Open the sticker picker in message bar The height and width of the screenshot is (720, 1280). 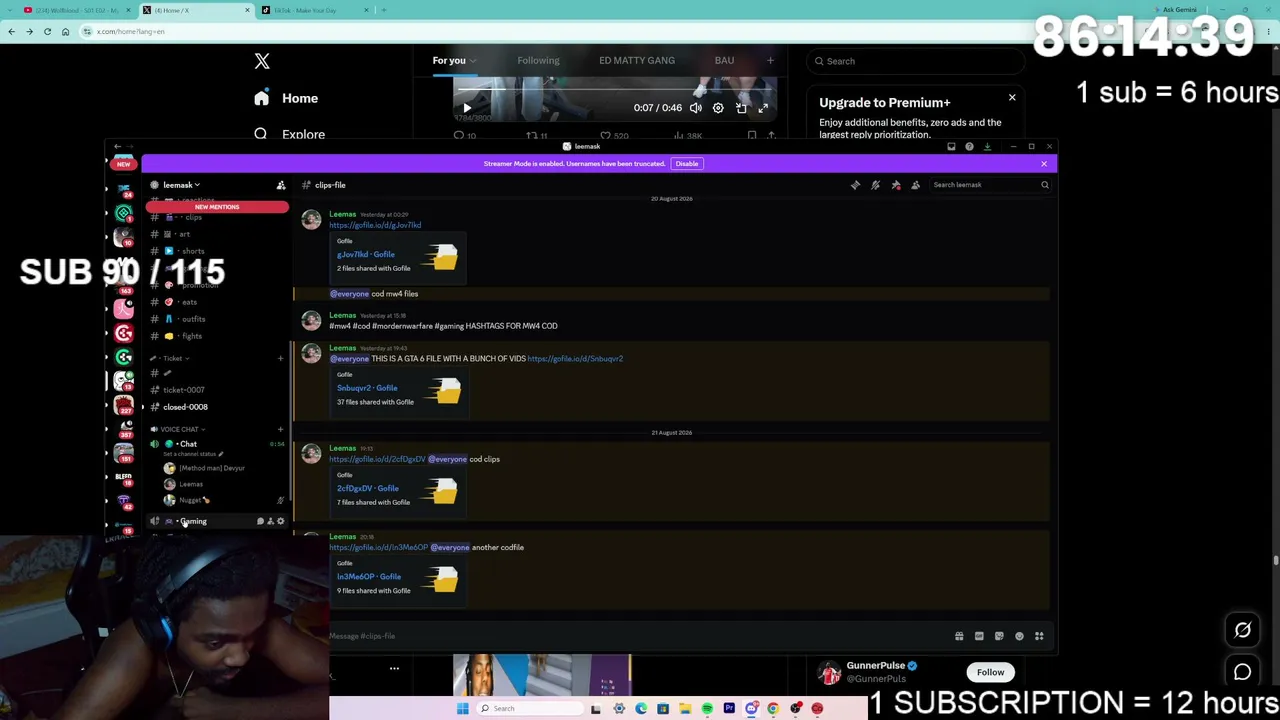(x=999, y=636)
